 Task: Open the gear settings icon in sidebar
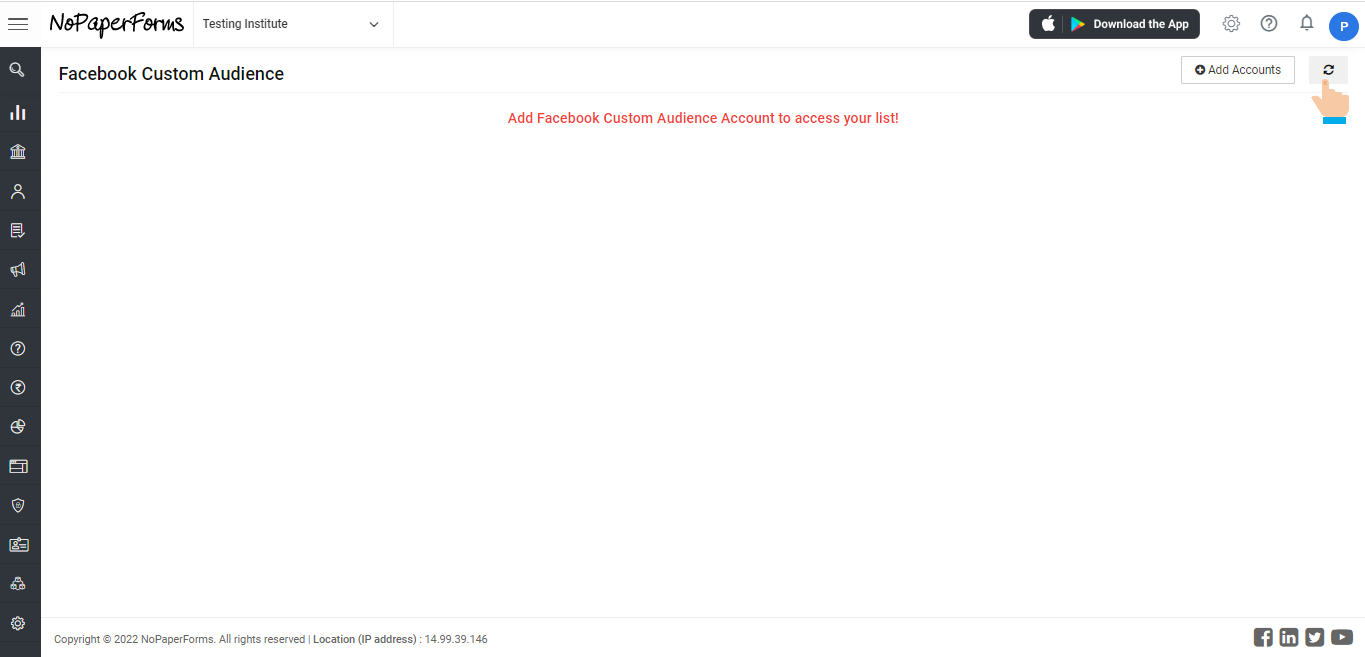(x=17, y=624)
